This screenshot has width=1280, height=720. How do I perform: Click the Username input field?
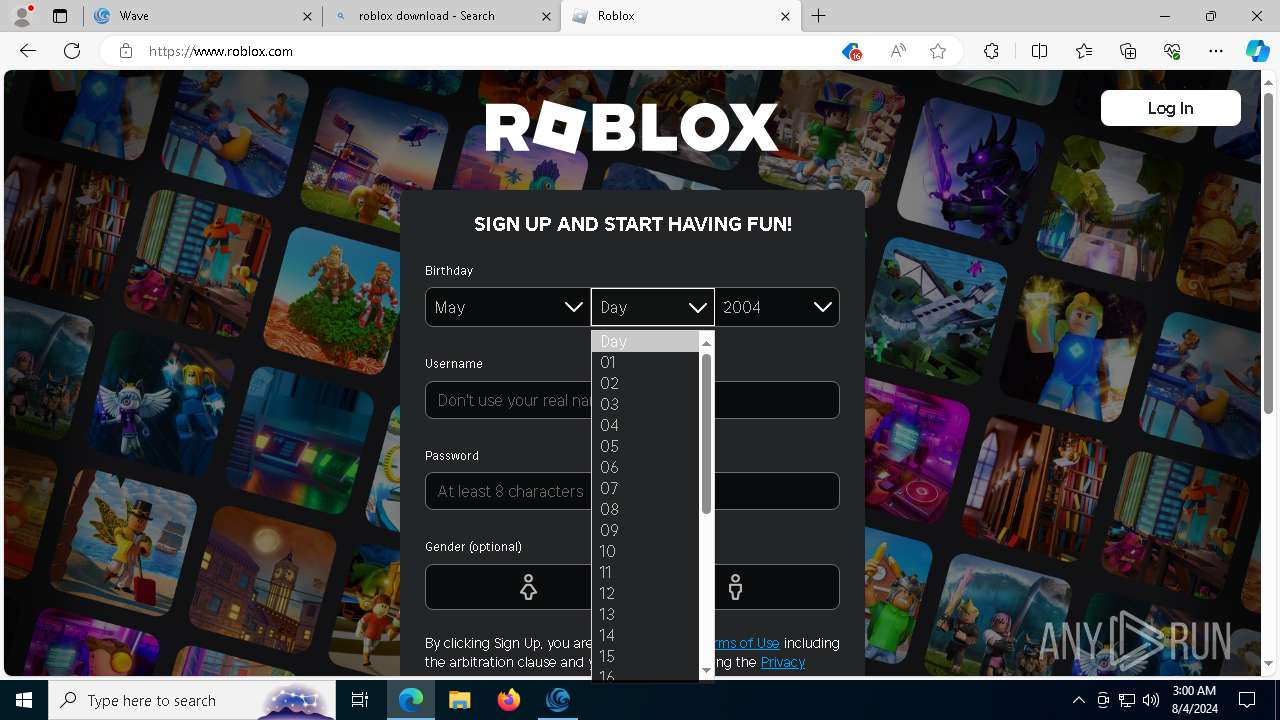click(632, 400)
